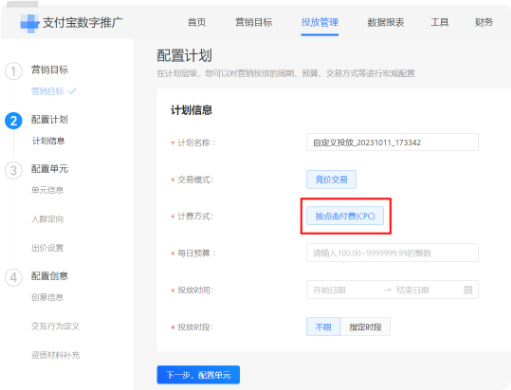
Task: Select 计划信息 sub-step
Action: [48, 141]
